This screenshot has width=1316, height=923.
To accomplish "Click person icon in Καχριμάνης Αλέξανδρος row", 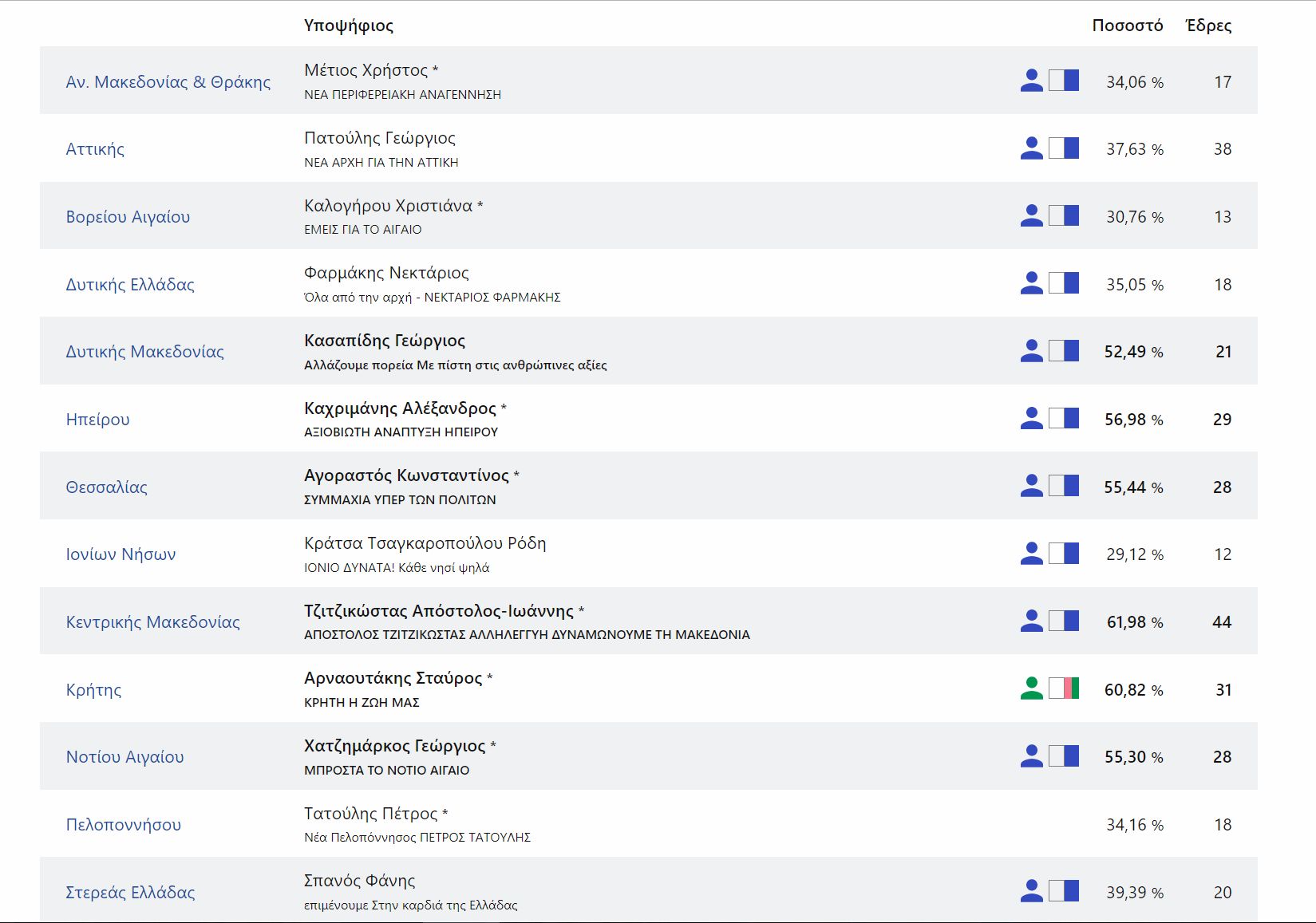I will click(1031, 418).
